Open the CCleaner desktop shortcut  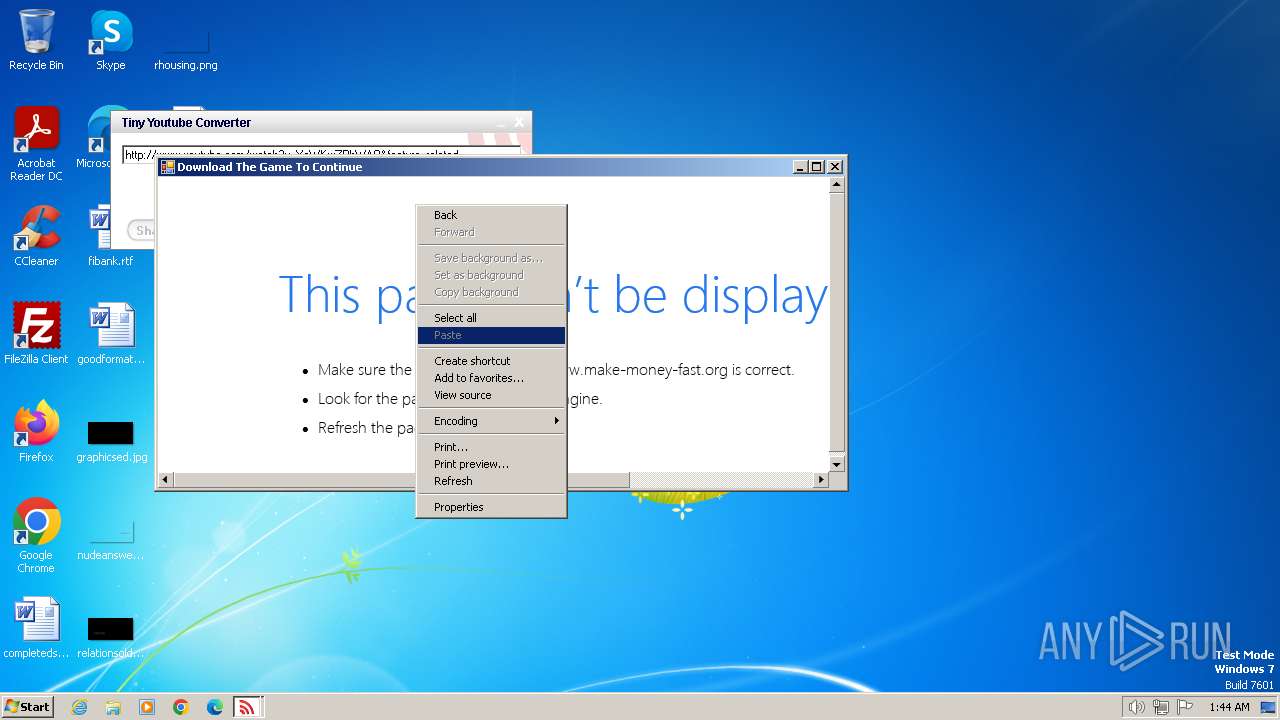tap(36, 236)
